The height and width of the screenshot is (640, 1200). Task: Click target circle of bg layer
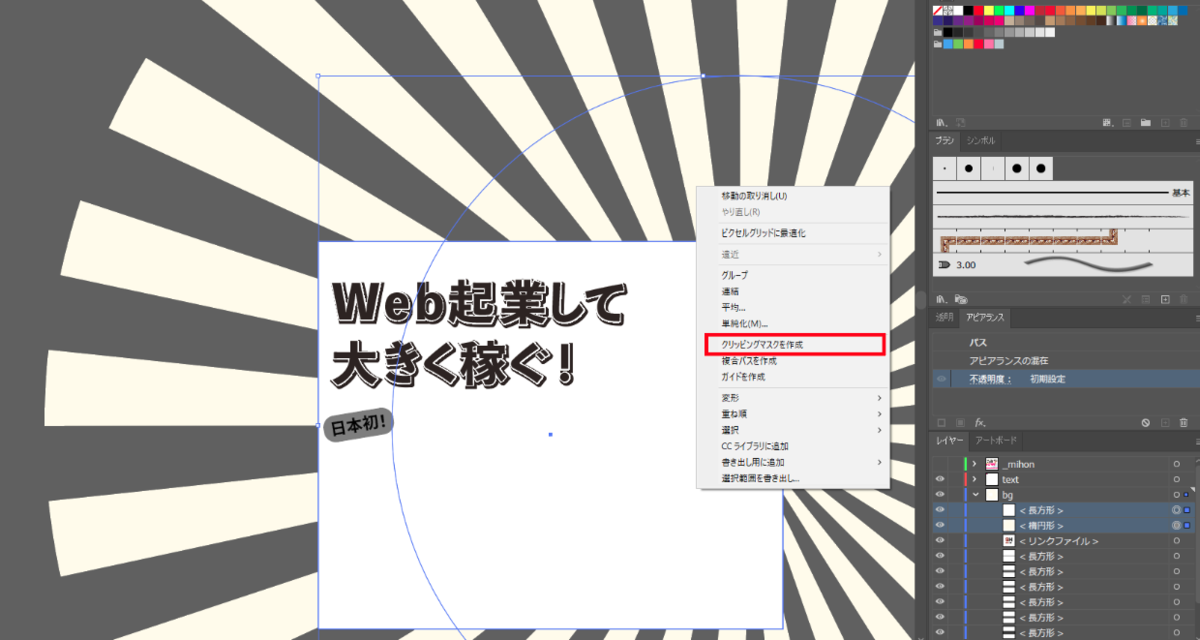point(1176,495)
